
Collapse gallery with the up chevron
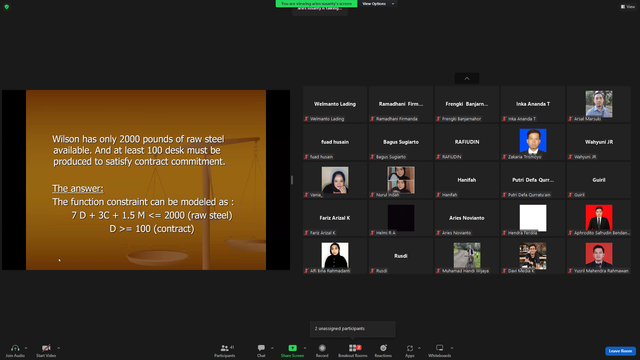tap(467, 78)
